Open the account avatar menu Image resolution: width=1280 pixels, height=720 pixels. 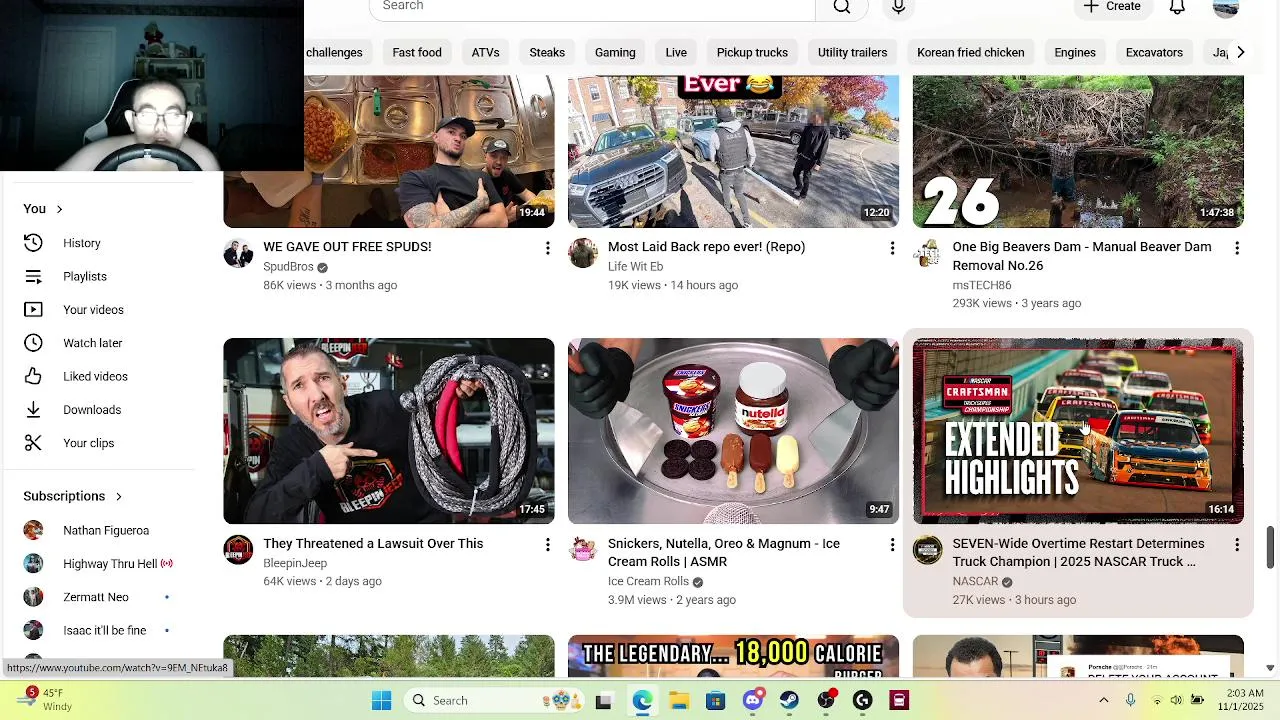tap(1226, 7)
